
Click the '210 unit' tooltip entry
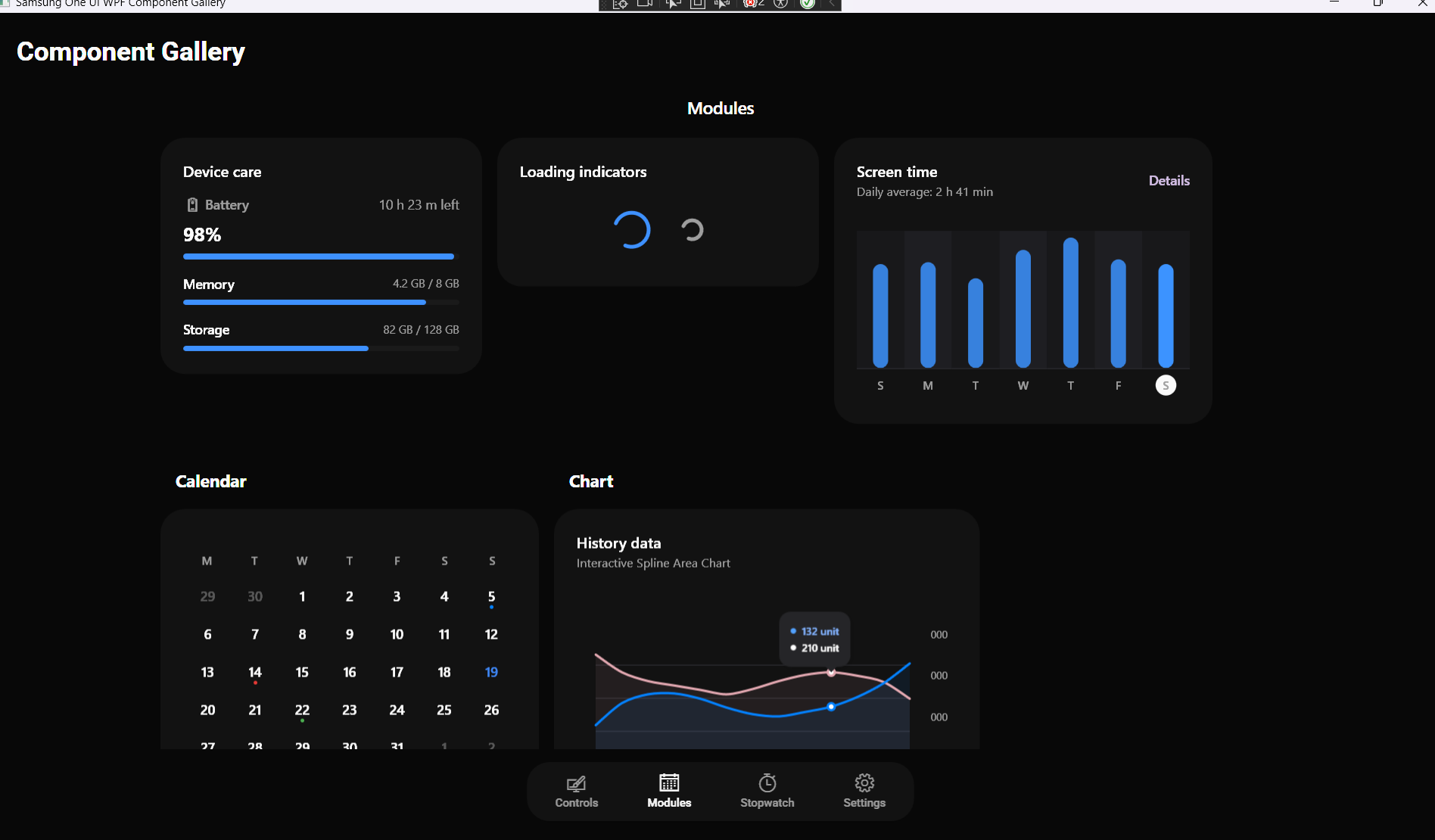click(x=814, y=648)
